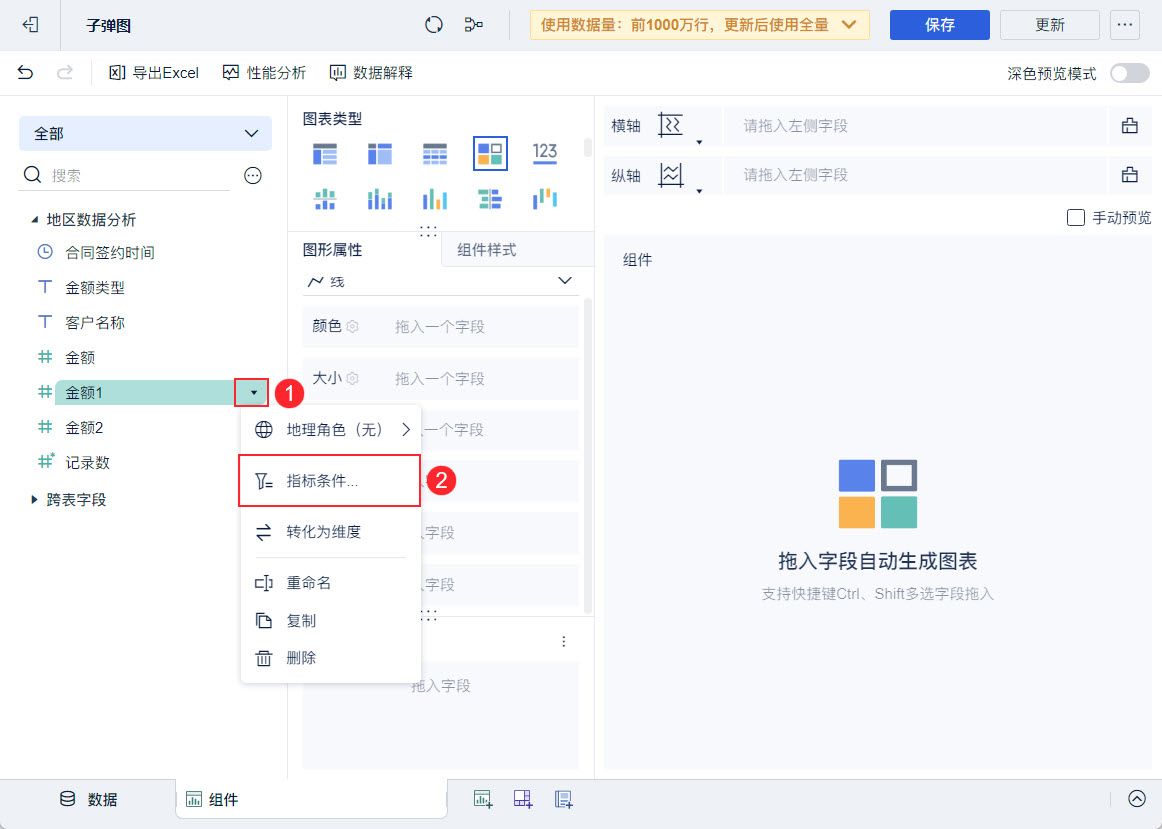Click the gear icon next to 颜色

pos(353,326)
